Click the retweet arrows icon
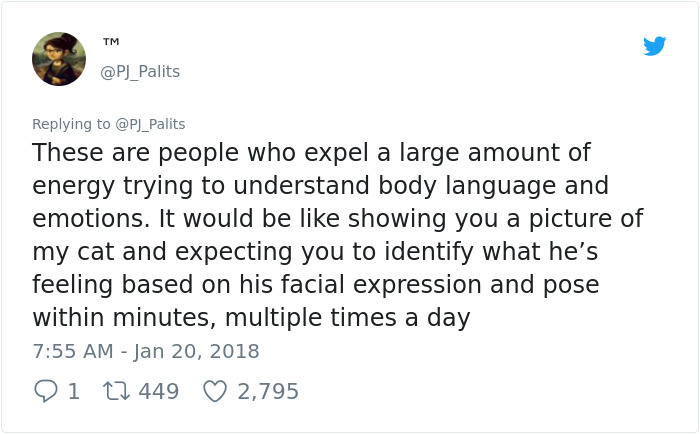Screen dimensions: 700x434 (x=116, y=391)
